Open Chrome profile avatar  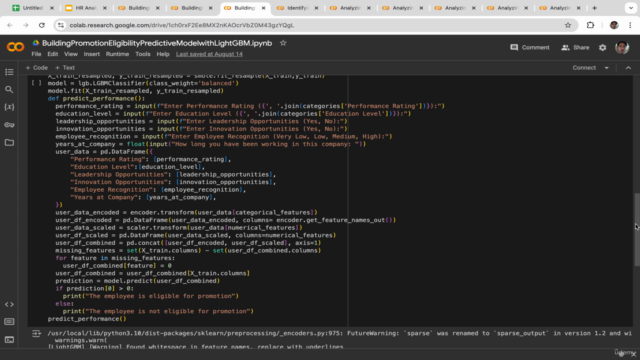pyautogui.click(x=614, y=25)
